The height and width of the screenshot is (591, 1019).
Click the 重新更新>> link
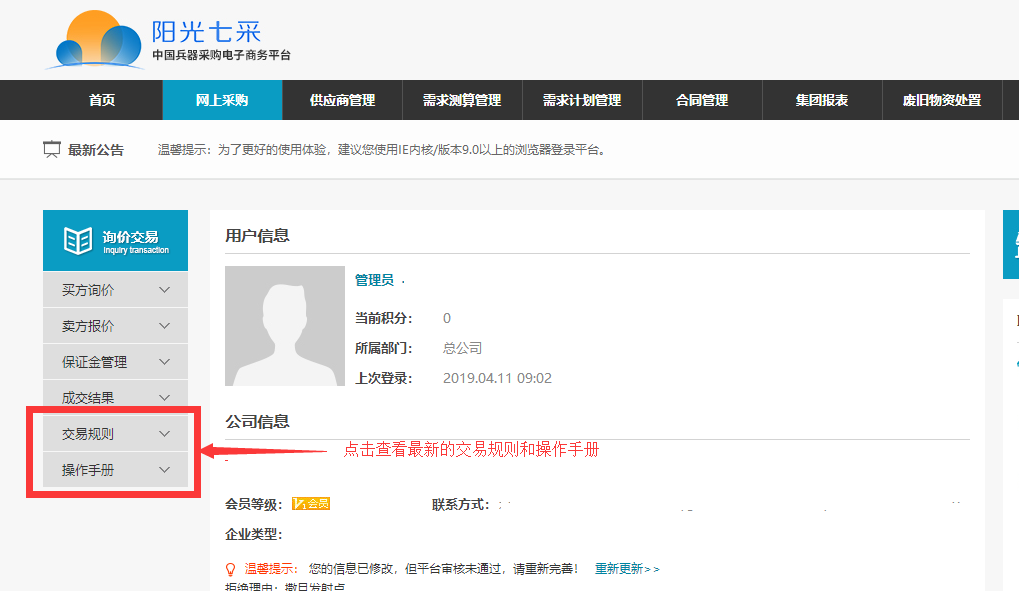(627, 569)
